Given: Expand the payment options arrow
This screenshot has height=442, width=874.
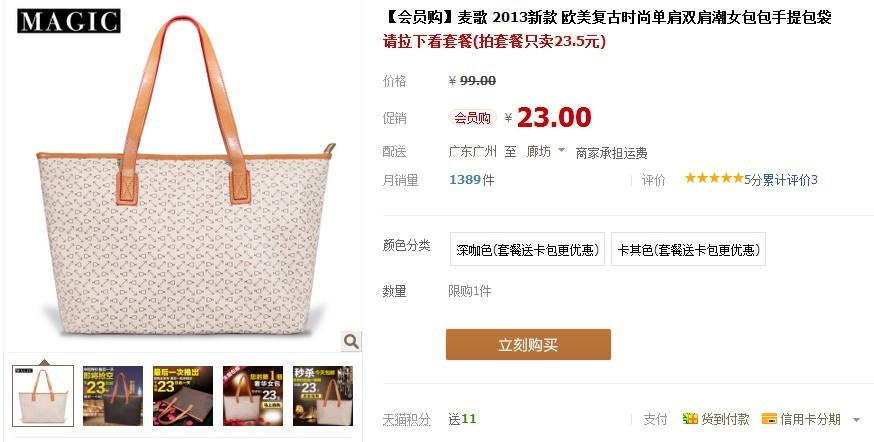Looking at the screenshot, I should click(857, 420).
